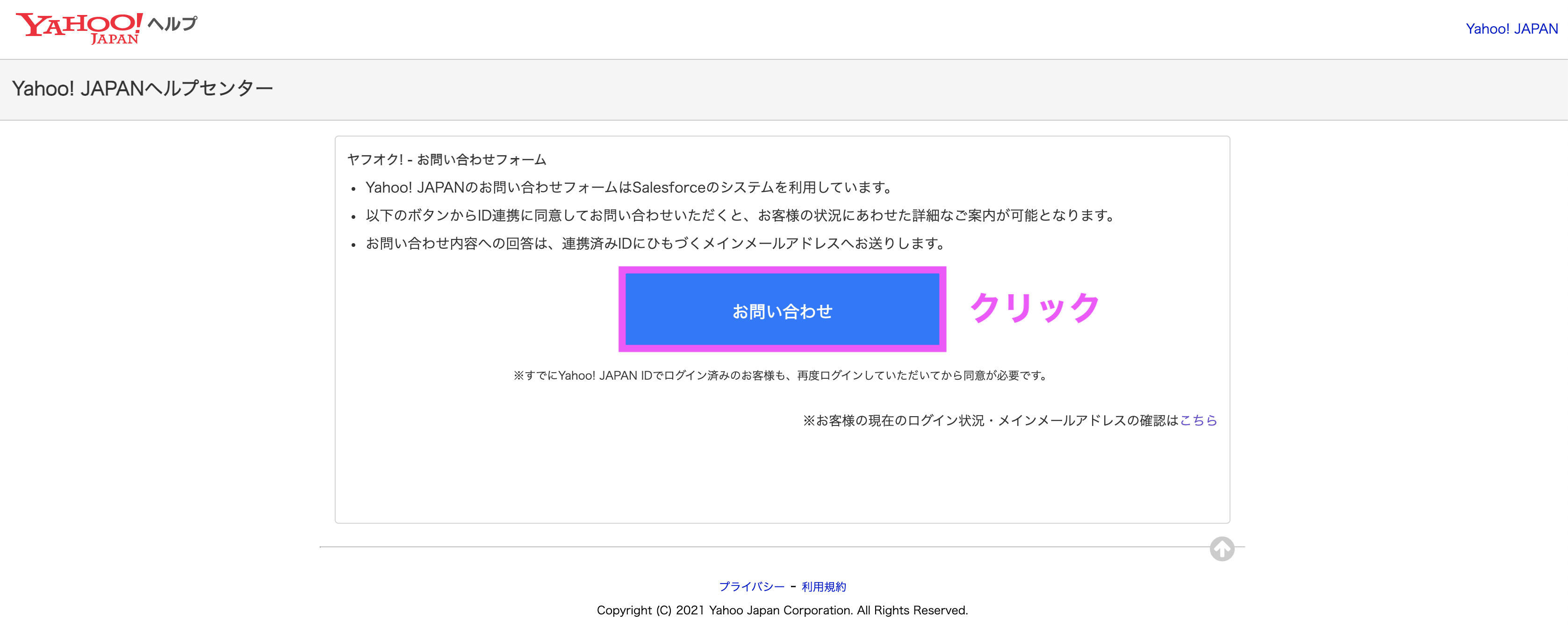This screenshot has height=635, width=1568.
Task: Click the Copyright 2021 Yahoo Japan Corporation text
Action: click(x=782, y=610)
